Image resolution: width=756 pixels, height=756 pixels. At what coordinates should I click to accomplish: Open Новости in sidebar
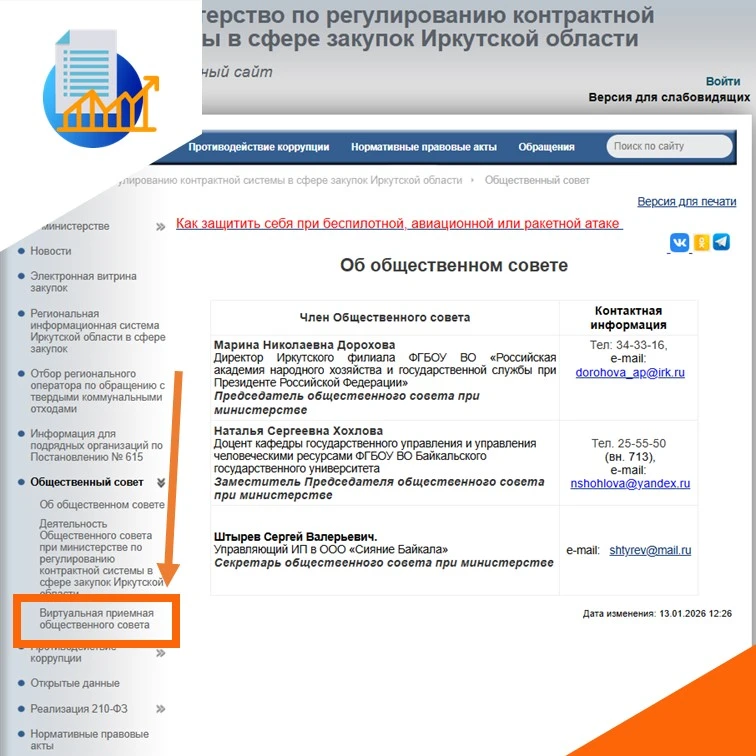[51, 251]
